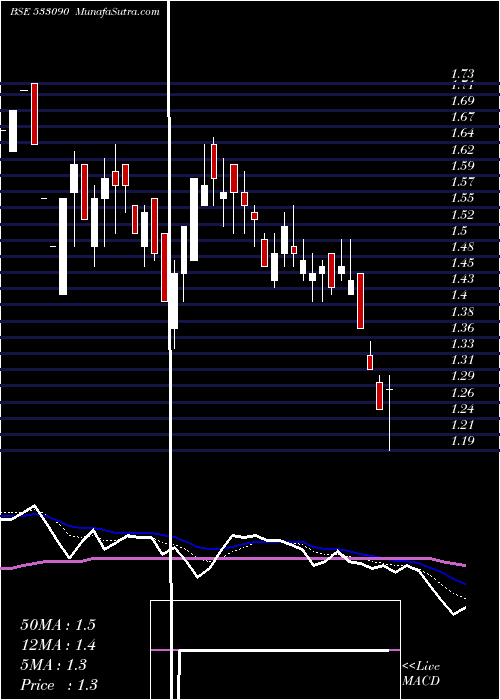500x700 pixels.
Task: Click the <<Live MACD label
Action: (421, 674)
